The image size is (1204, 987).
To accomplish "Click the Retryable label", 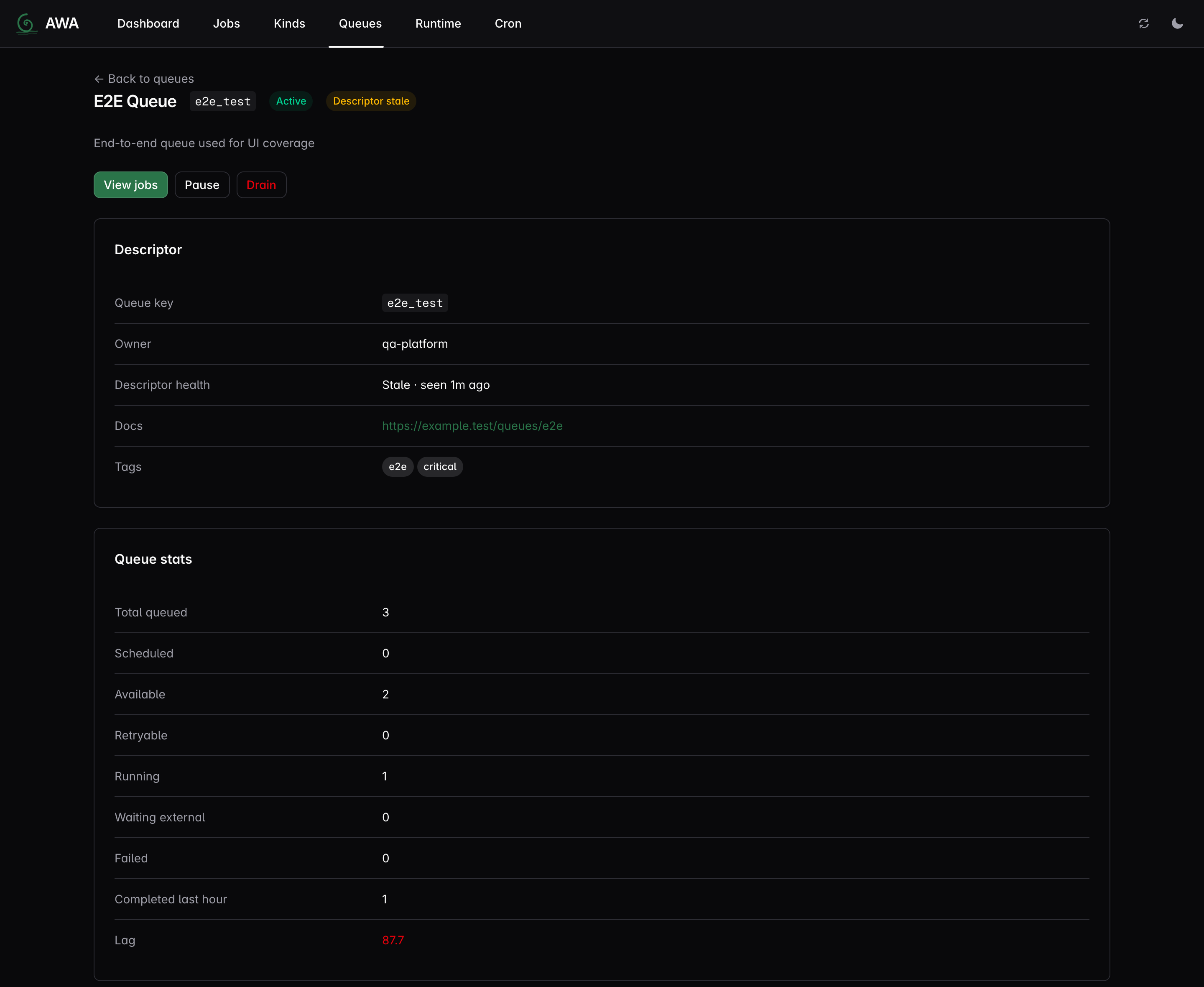I will (x=141, y=735).
